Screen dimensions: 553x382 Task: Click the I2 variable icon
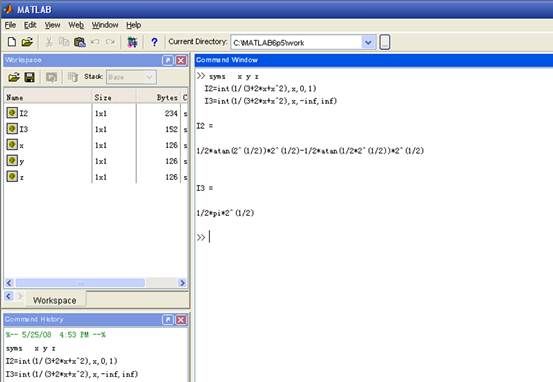tap(12, 113)
